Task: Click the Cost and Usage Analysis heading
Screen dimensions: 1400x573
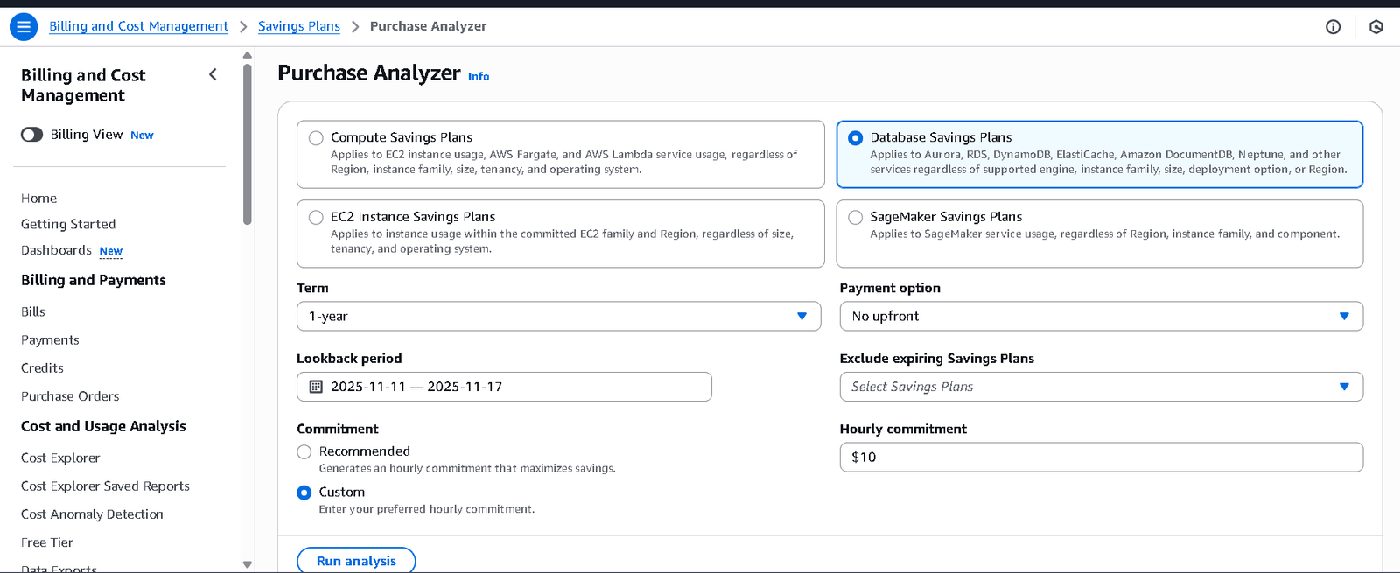Action: coord(104,426)
